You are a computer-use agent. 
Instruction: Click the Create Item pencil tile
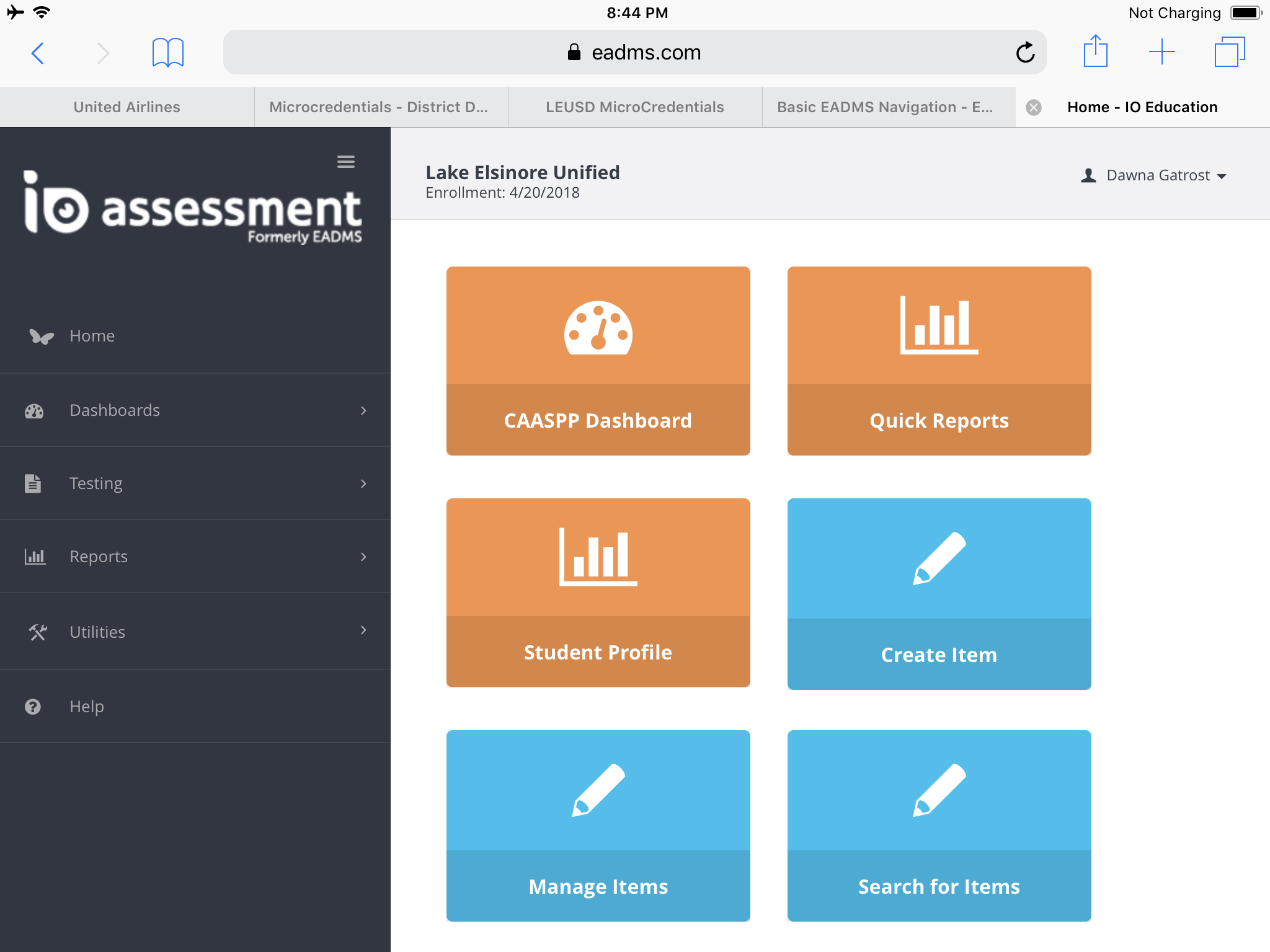click(939, 594)
